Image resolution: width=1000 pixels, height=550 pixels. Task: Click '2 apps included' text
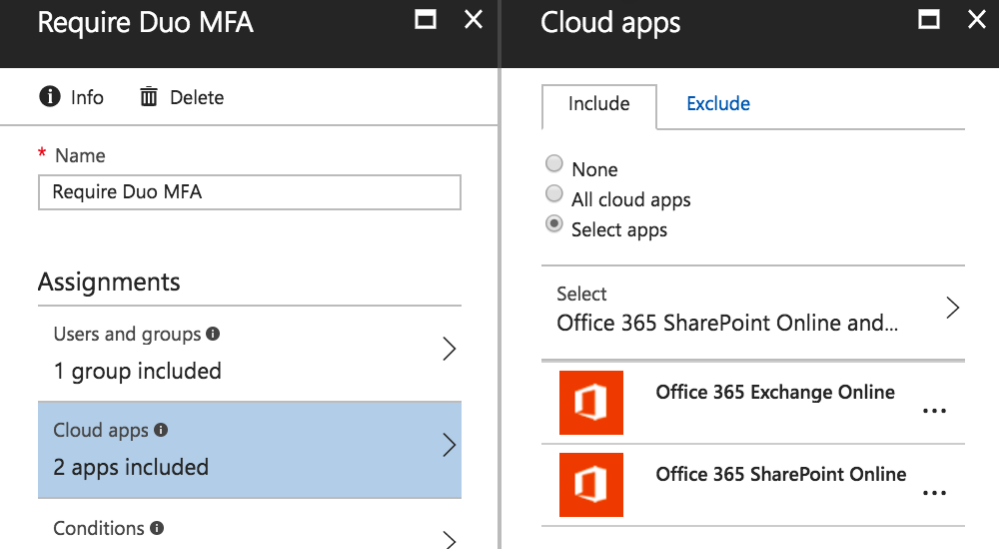[x=131, y=468]
